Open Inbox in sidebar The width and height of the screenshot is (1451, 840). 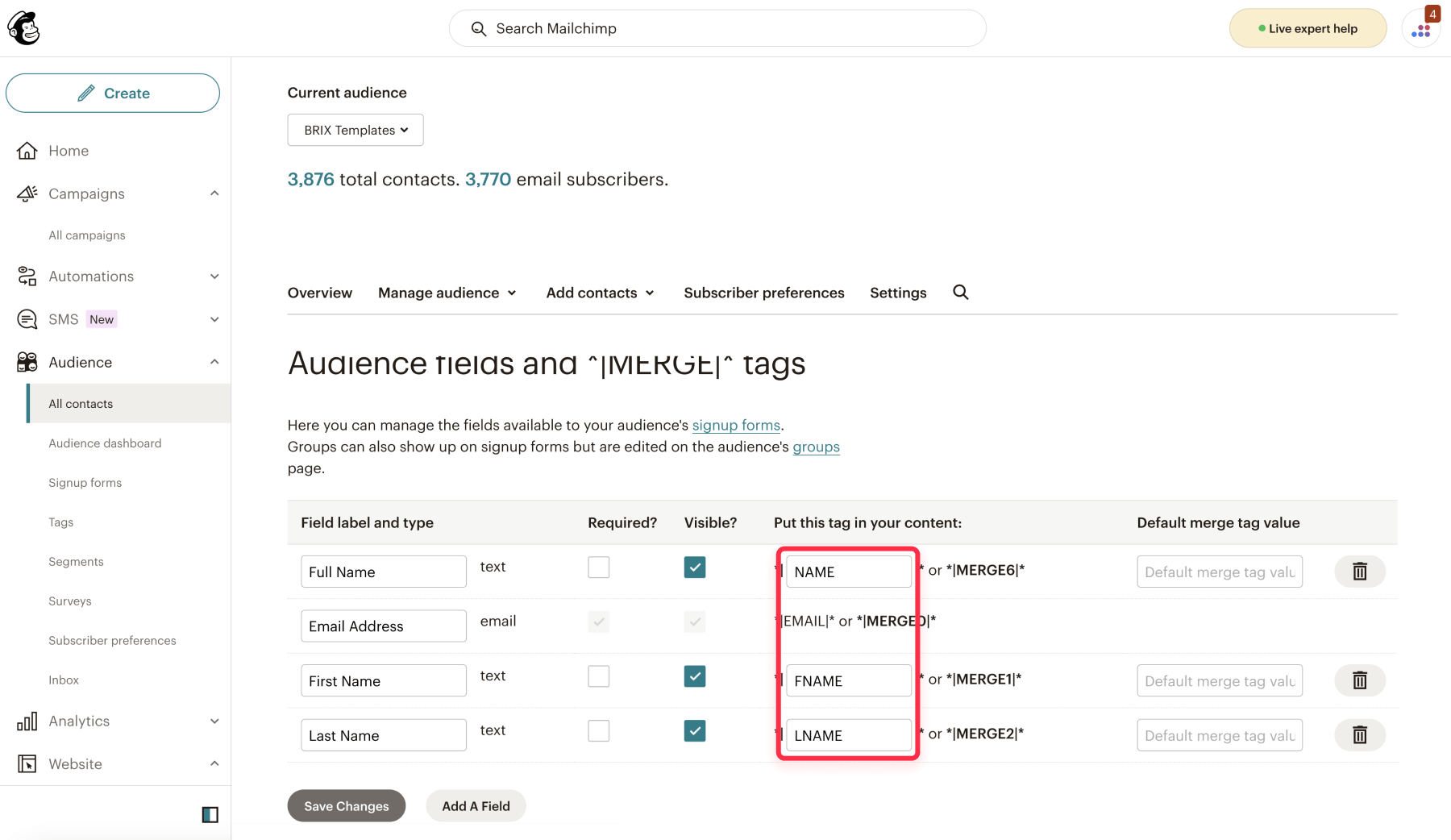point(64,680)
